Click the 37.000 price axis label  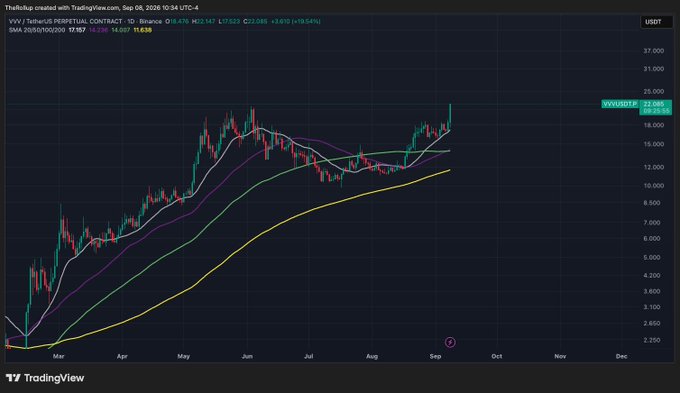[654, 51]
